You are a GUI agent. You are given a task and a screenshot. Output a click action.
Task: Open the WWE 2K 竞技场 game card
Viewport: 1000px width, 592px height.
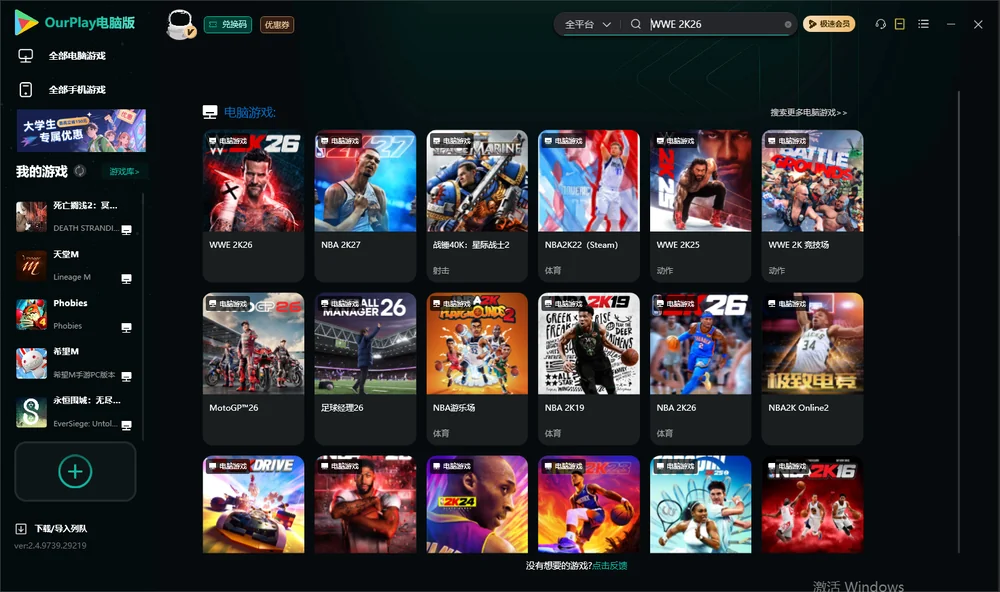(x=812, y=205)
